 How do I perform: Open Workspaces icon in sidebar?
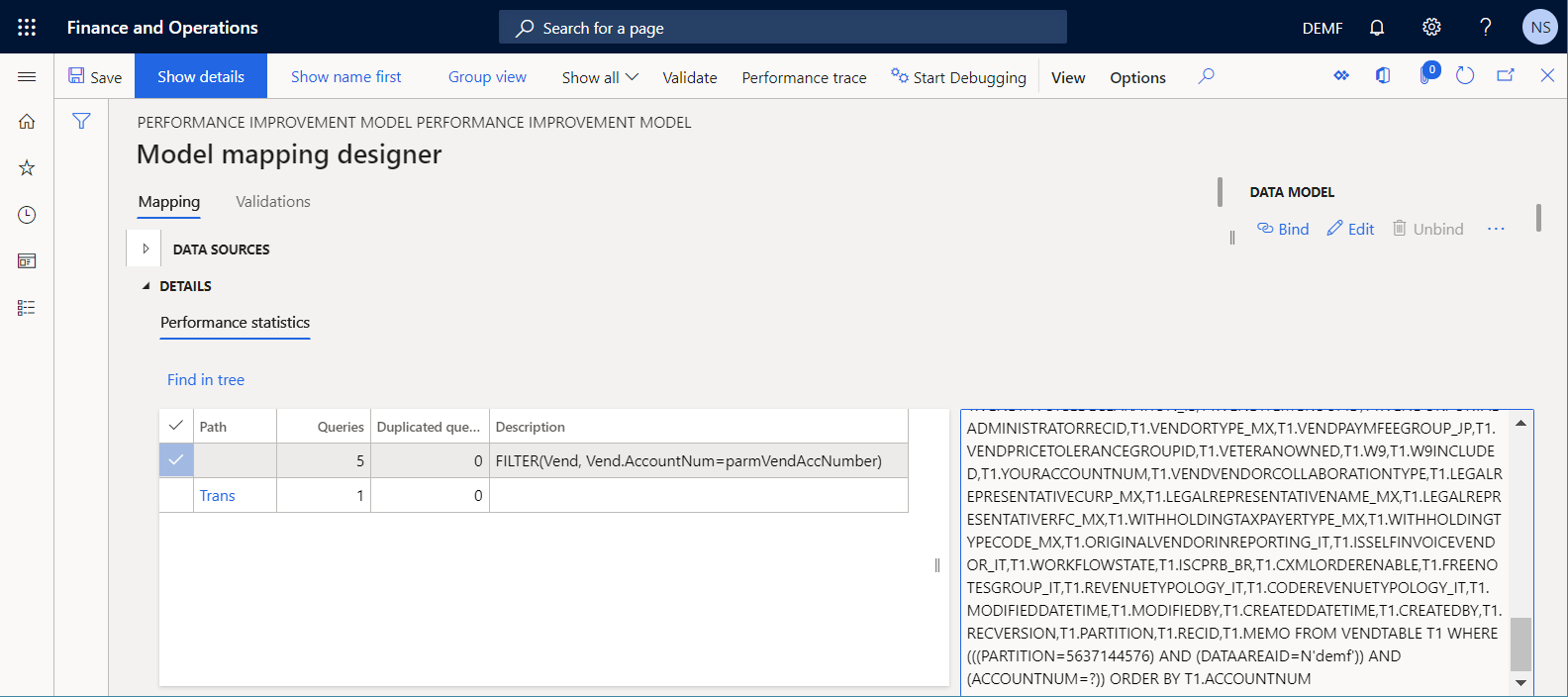pos(27,261)
